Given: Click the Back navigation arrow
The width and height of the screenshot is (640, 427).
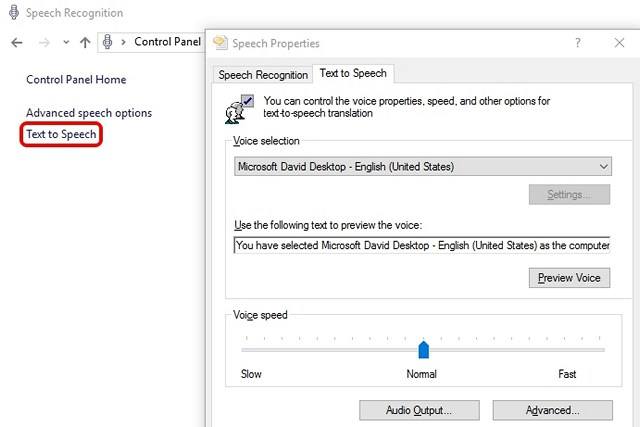Looking at the screenshot, I should 17,42.
